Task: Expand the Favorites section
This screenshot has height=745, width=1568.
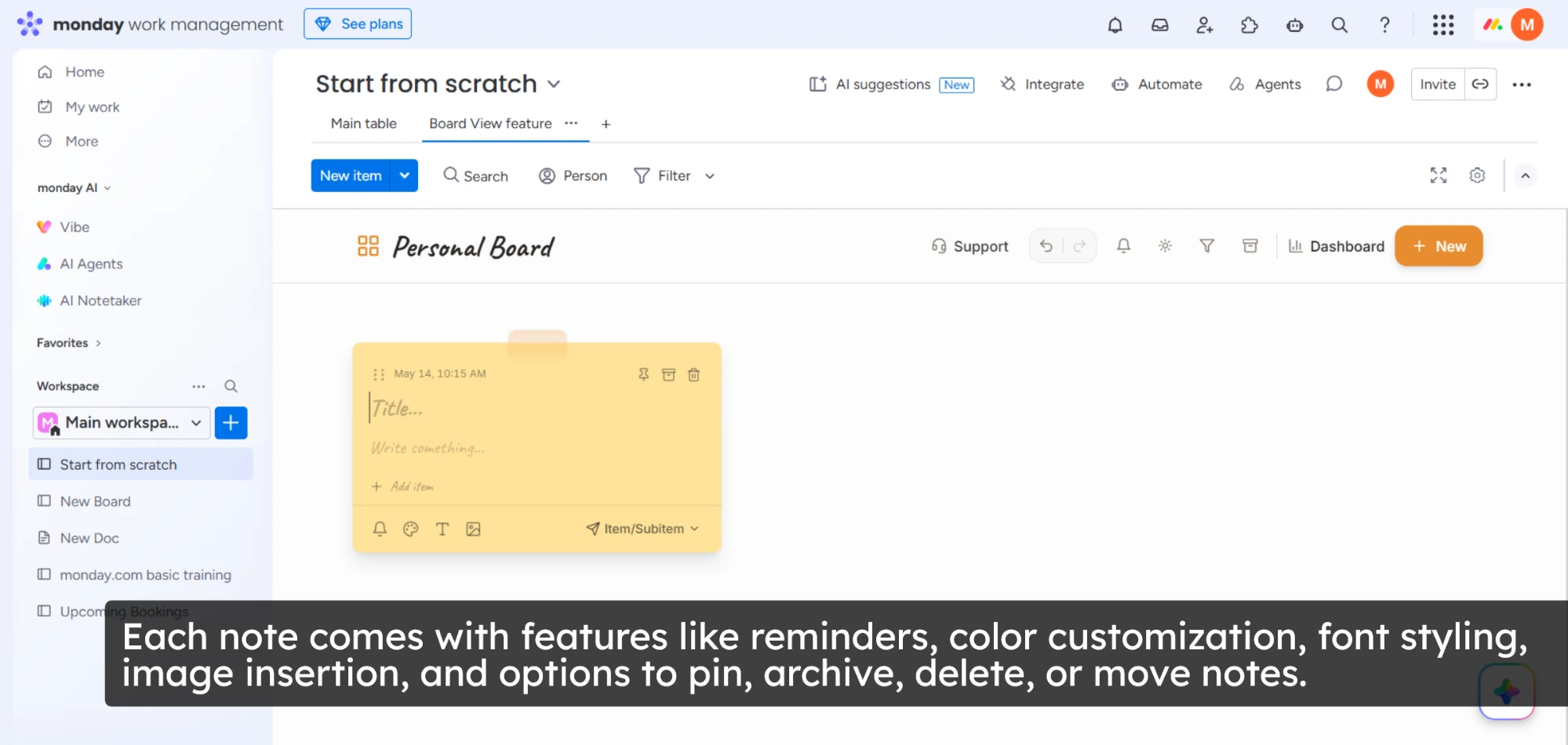Action: [x=69, y=343]
